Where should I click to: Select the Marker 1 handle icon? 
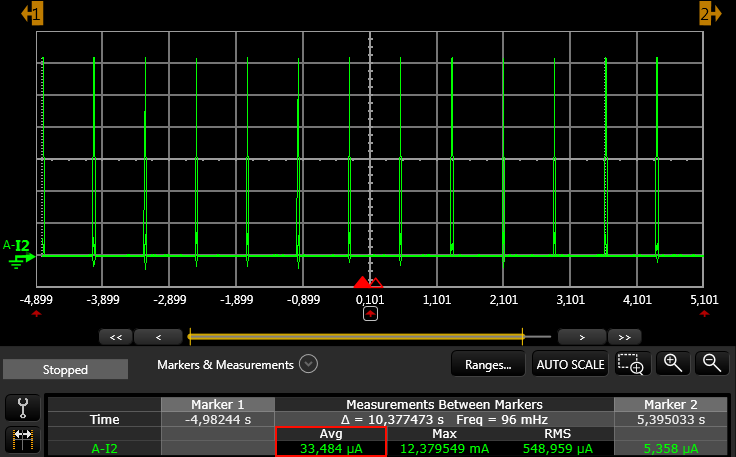tap(32, 14)
